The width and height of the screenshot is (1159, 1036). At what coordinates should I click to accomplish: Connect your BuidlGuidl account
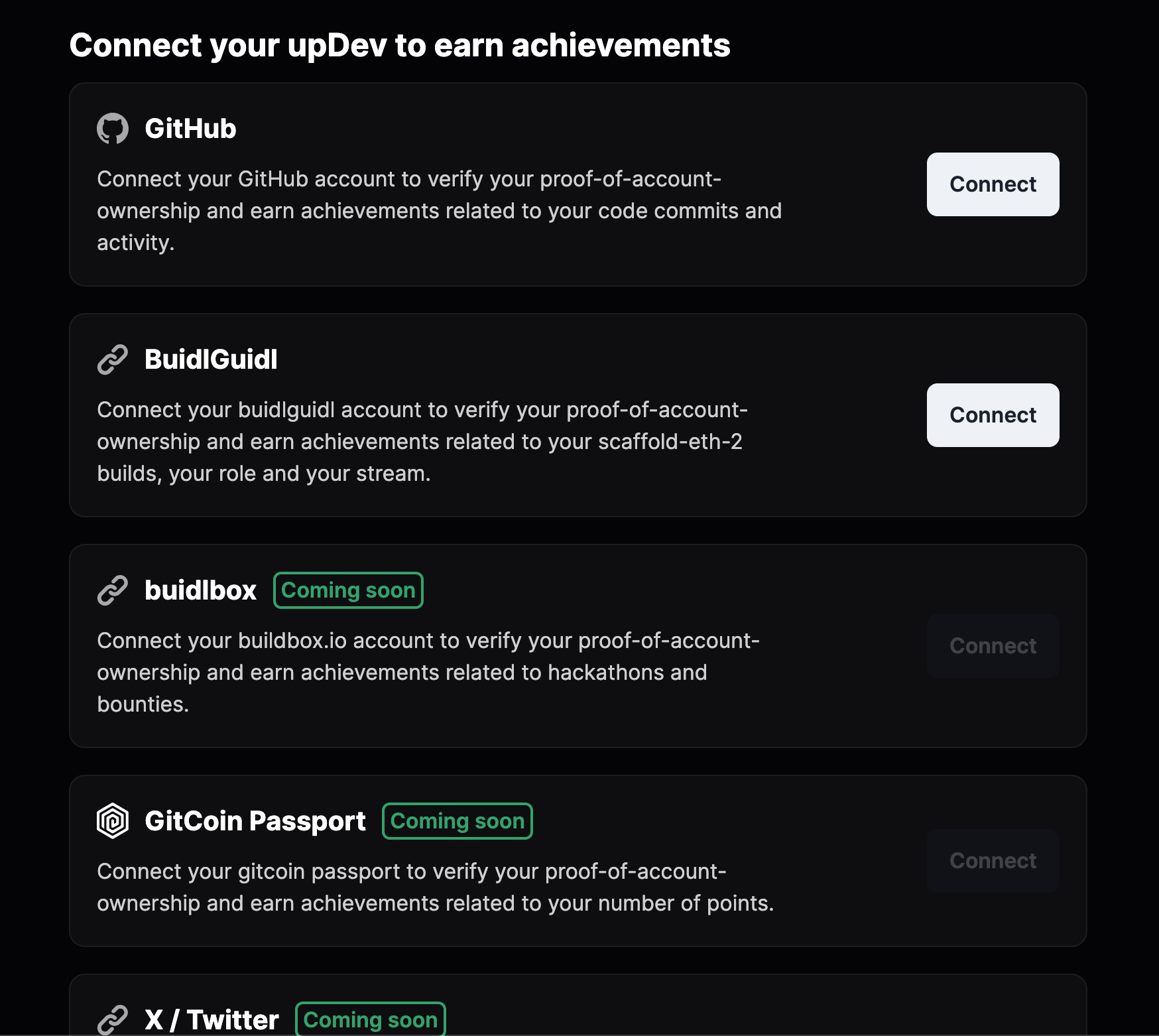tap(993, 415)
